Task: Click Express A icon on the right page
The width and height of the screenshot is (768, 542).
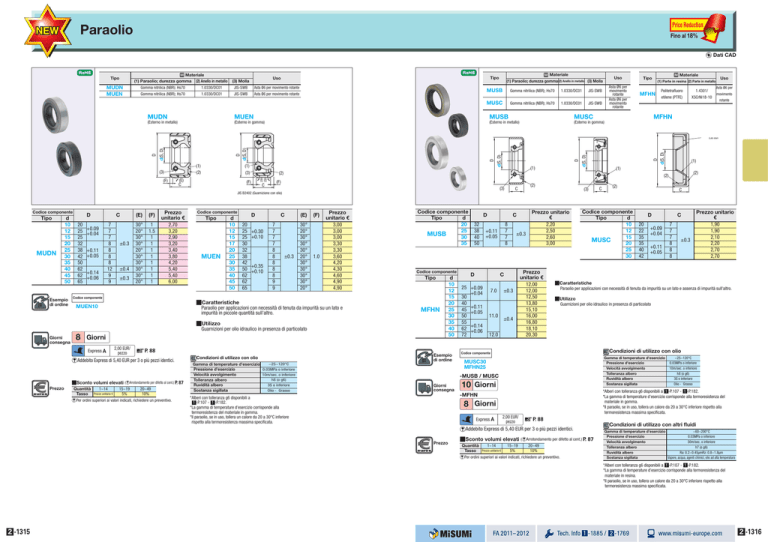Action: point(466,419)
